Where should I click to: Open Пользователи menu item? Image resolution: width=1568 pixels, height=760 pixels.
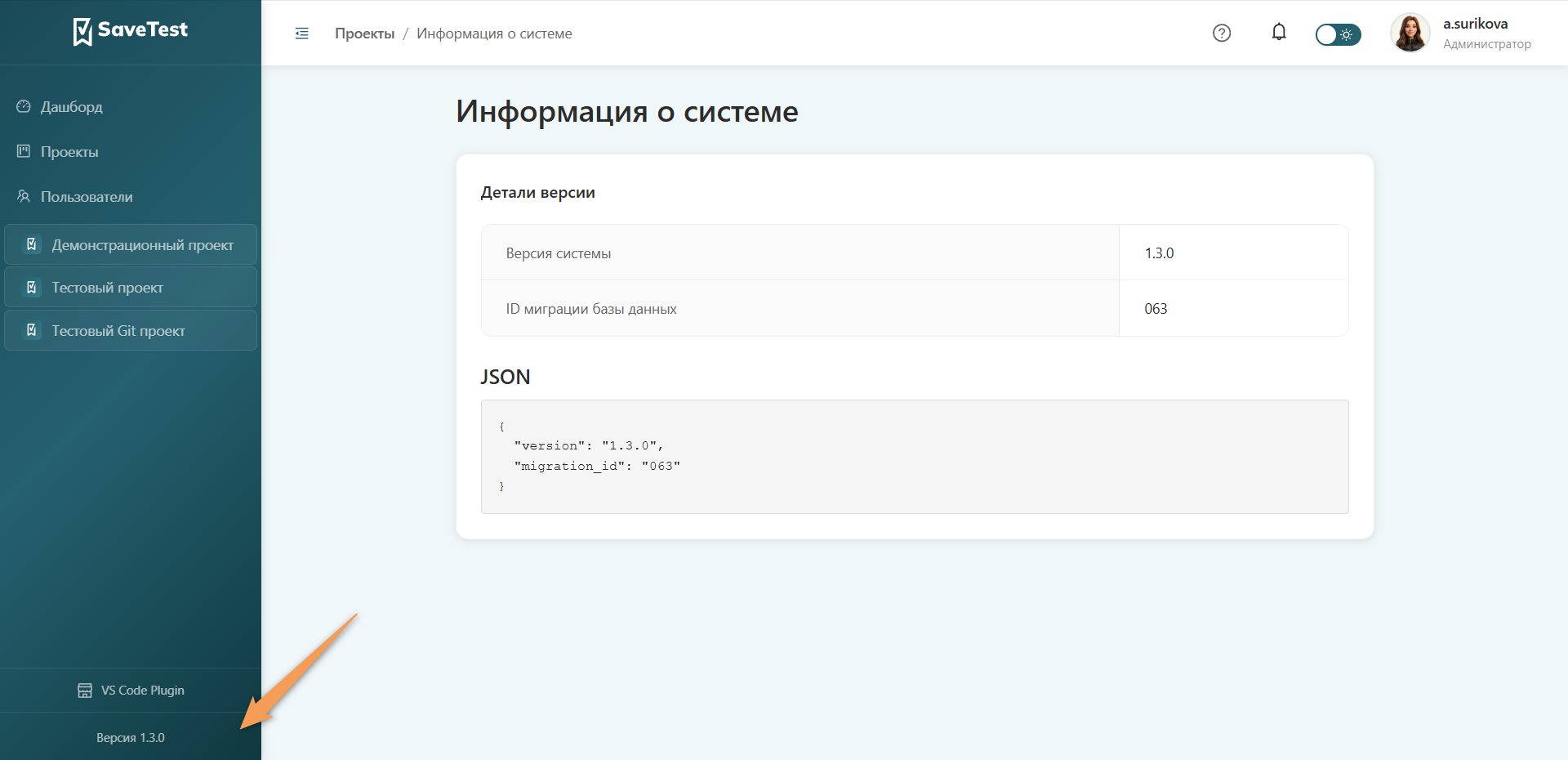[x=87, y=197]
